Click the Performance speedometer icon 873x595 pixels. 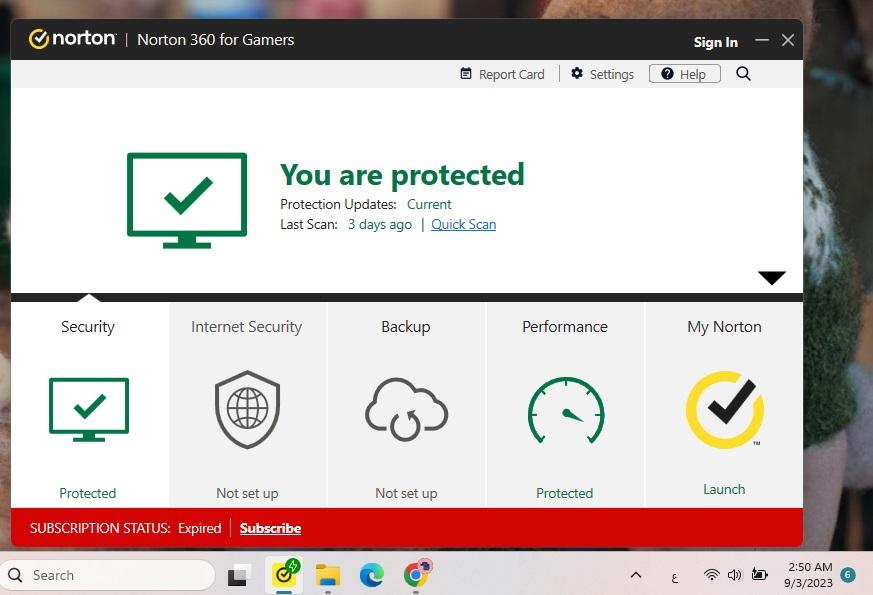tap(566, 410)
